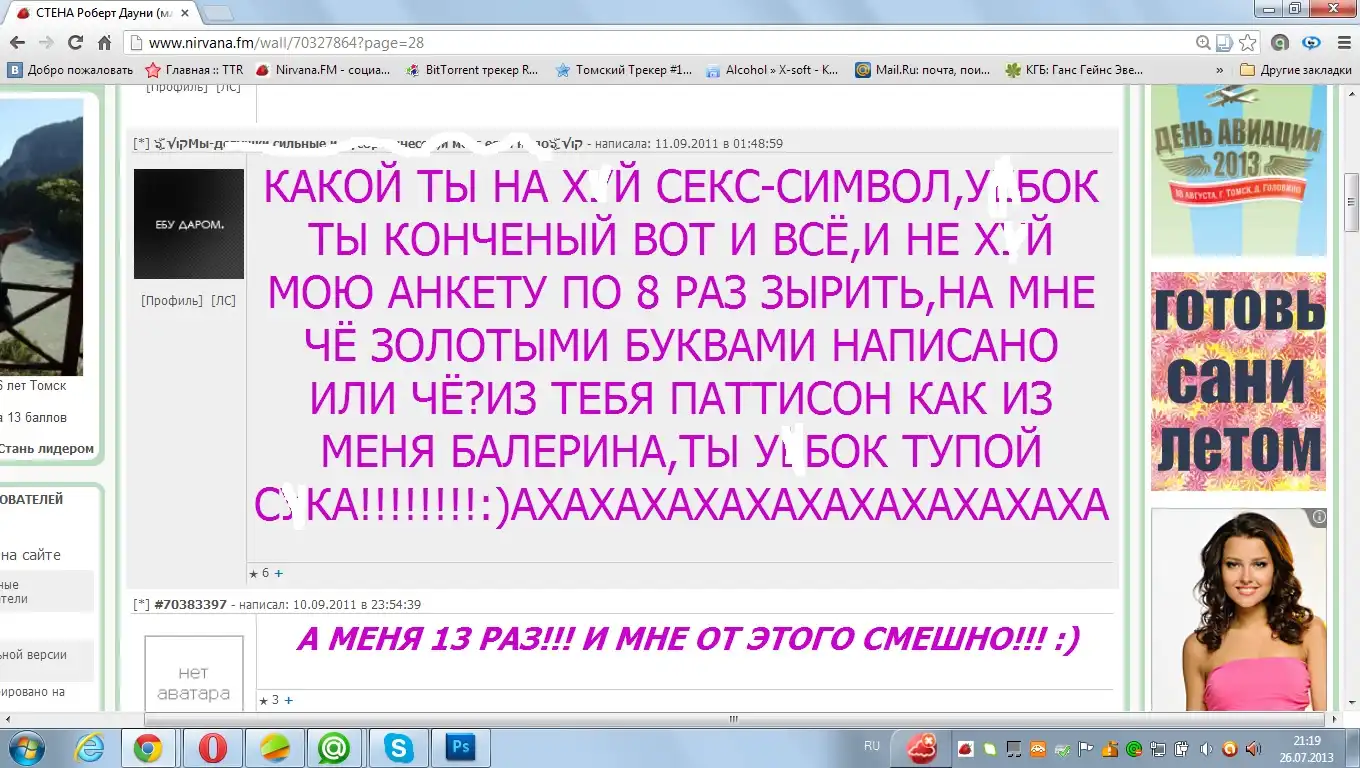Click the "Стань лидером" link
The width and height of the screenshot is (1360, 768).
pos(46,449)
